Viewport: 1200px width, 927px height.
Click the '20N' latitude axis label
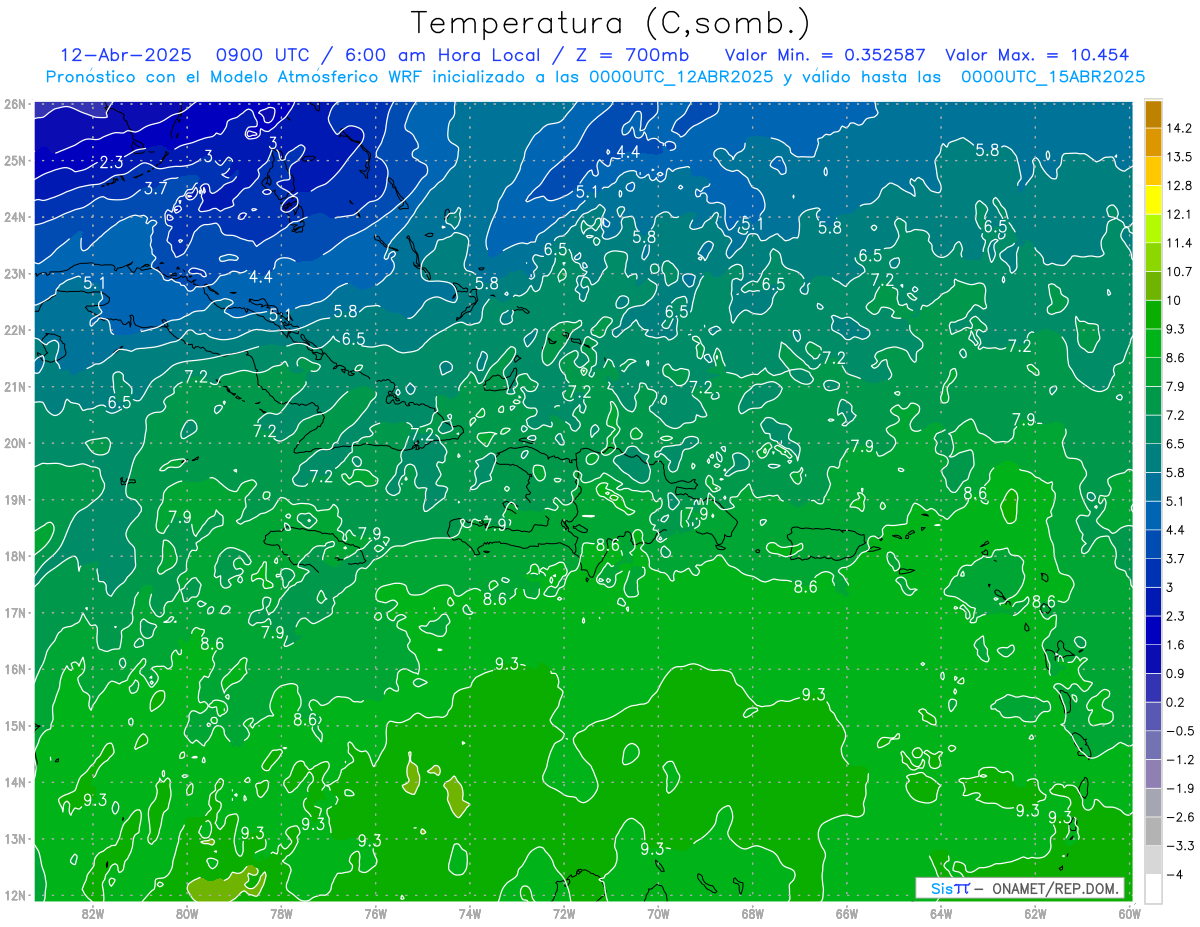14,443
